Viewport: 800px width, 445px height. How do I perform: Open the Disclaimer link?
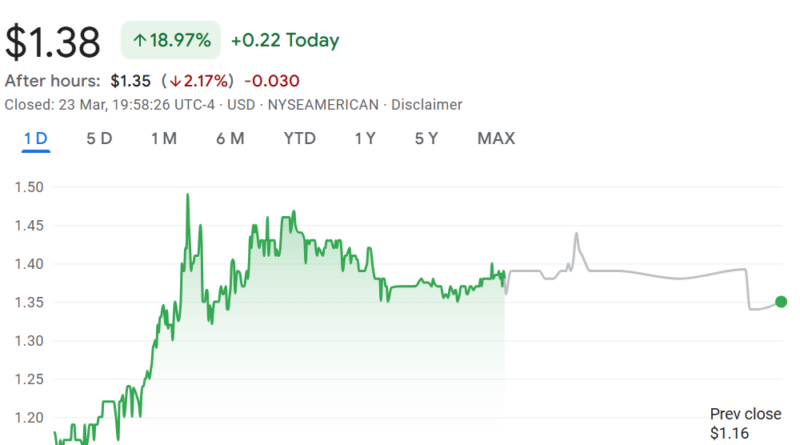(426, 104)
